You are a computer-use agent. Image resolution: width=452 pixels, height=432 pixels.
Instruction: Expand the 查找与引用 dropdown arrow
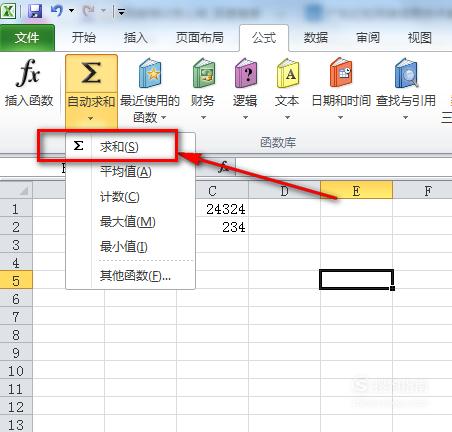point(405,117)
